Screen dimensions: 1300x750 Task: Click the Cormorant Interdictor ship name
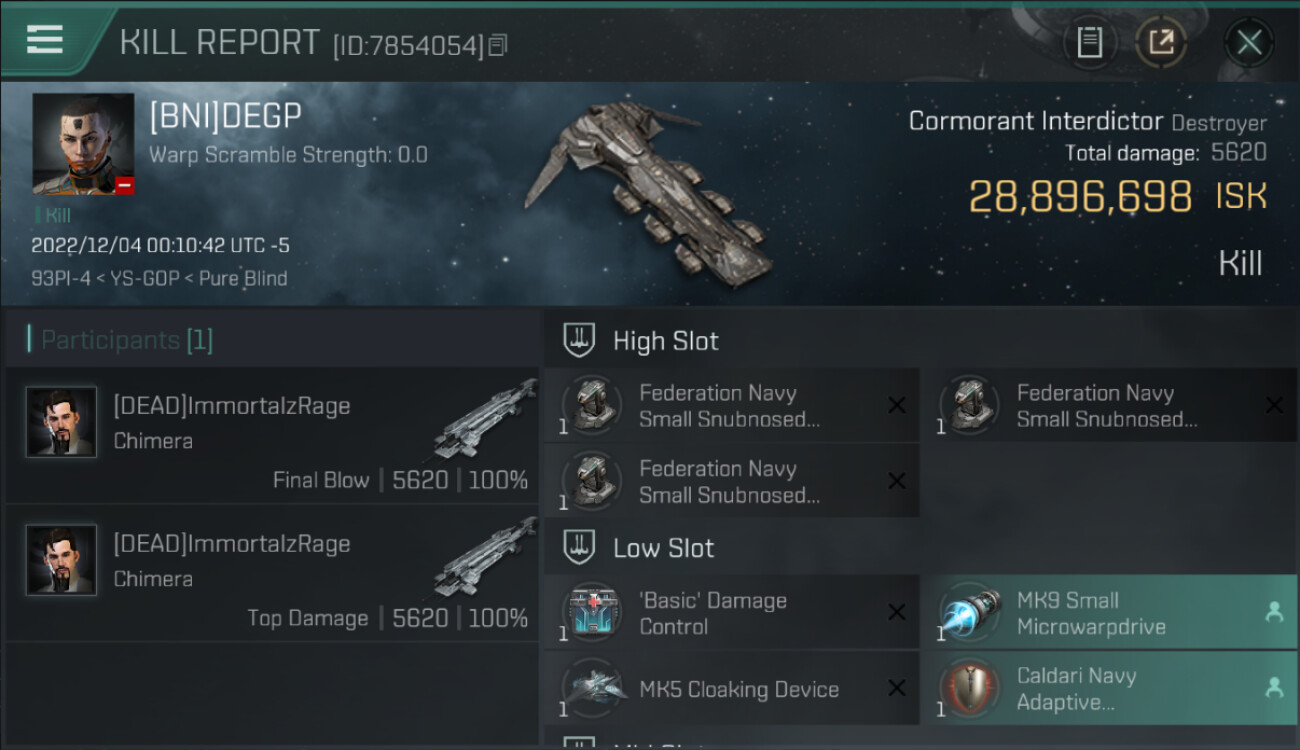coord(1036,121)
